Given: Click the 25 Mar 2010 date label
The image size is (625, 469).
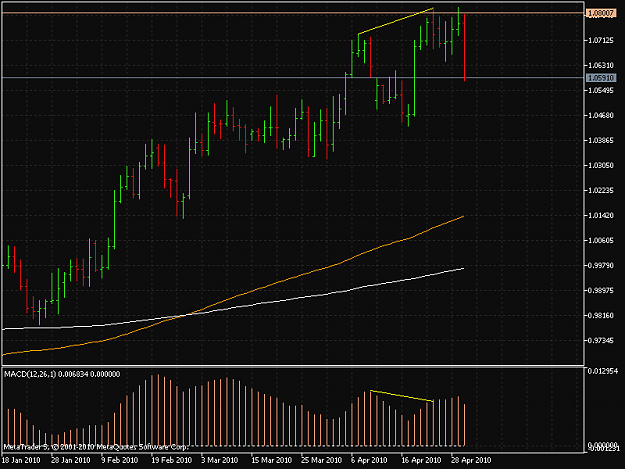Looking at the screenshot, I should (321, 460).
